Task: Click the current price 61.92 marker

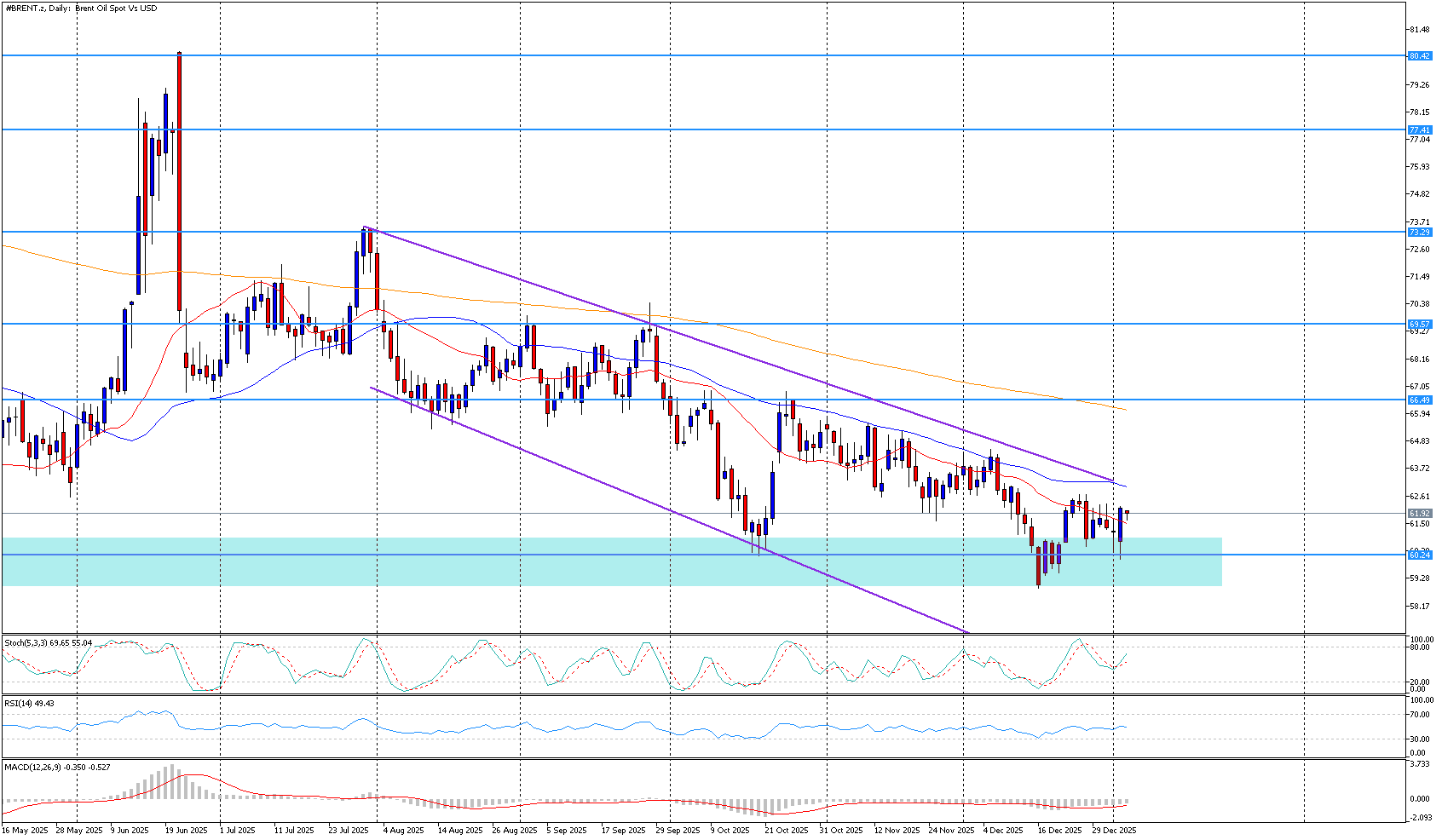Action: [x=1419, y=514]
